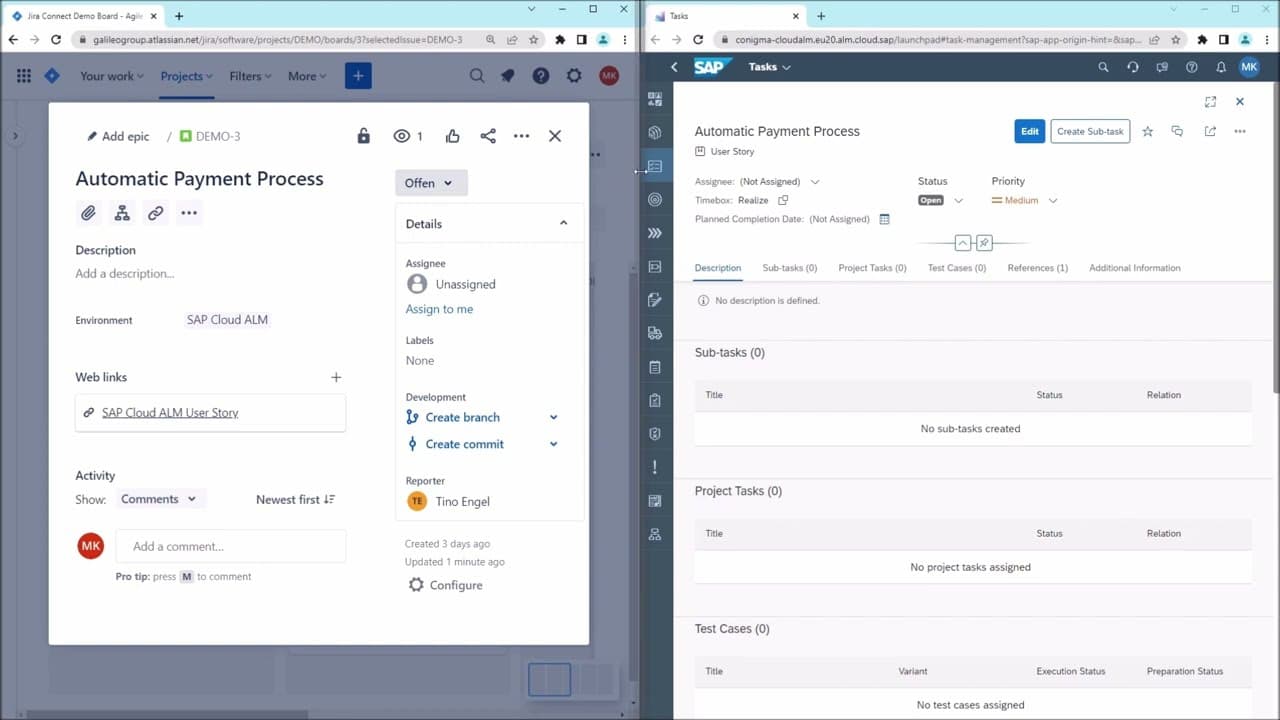Screen dimensions: 1280x720
Task: Open the SAP Status Open dropdown
Action: 958,200
